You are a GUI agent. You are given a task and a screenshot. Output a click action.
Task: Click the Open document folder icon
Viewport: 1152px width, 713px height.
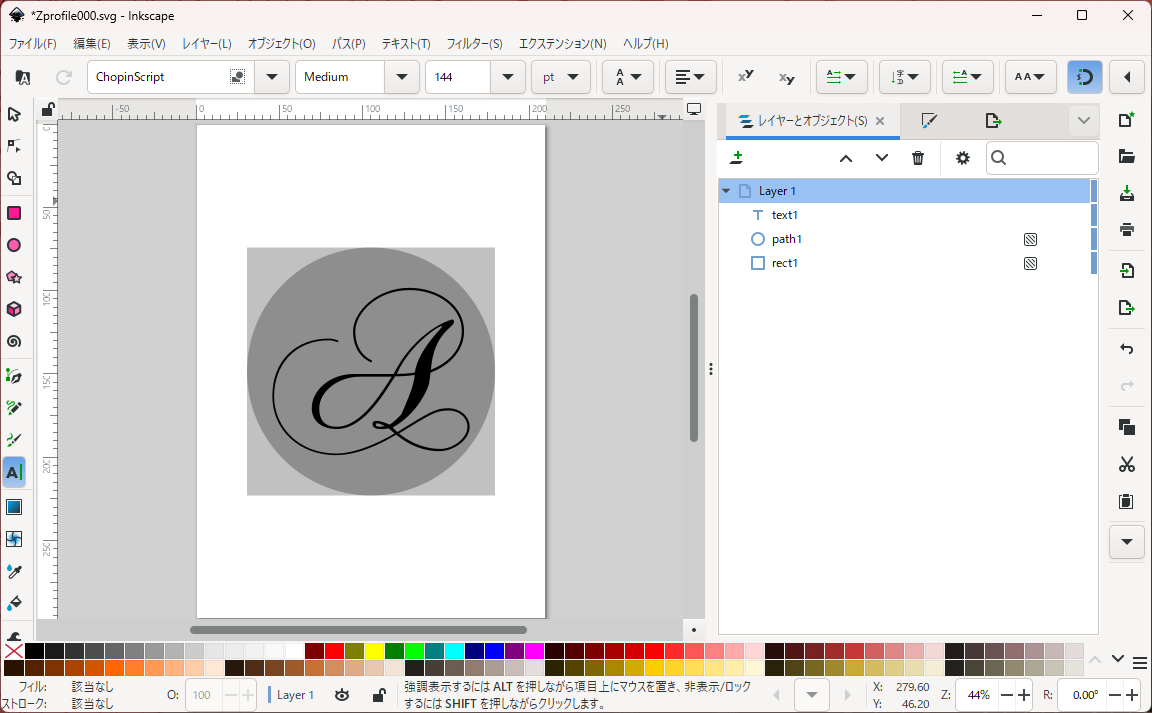(1126, 156)
